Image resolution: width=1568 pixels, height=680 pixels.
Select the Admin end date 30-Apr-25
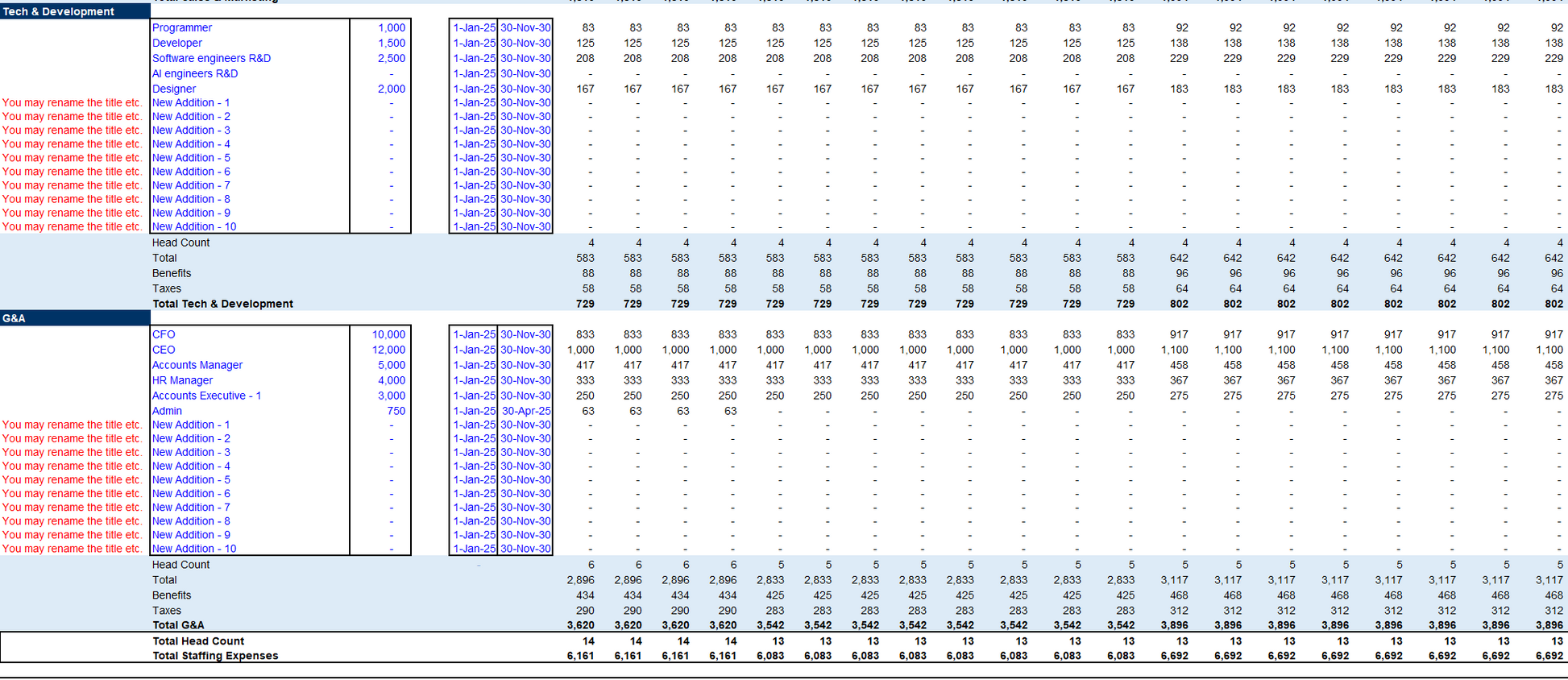coord(525,411)
